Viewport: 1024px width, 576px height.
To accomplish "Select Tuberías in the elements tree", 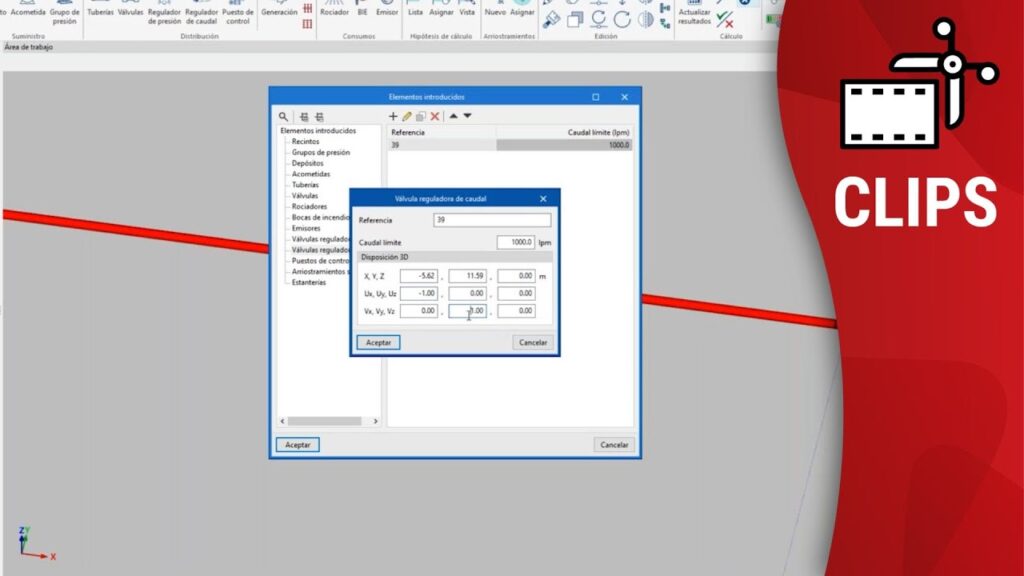I will (x=305, y=185).
